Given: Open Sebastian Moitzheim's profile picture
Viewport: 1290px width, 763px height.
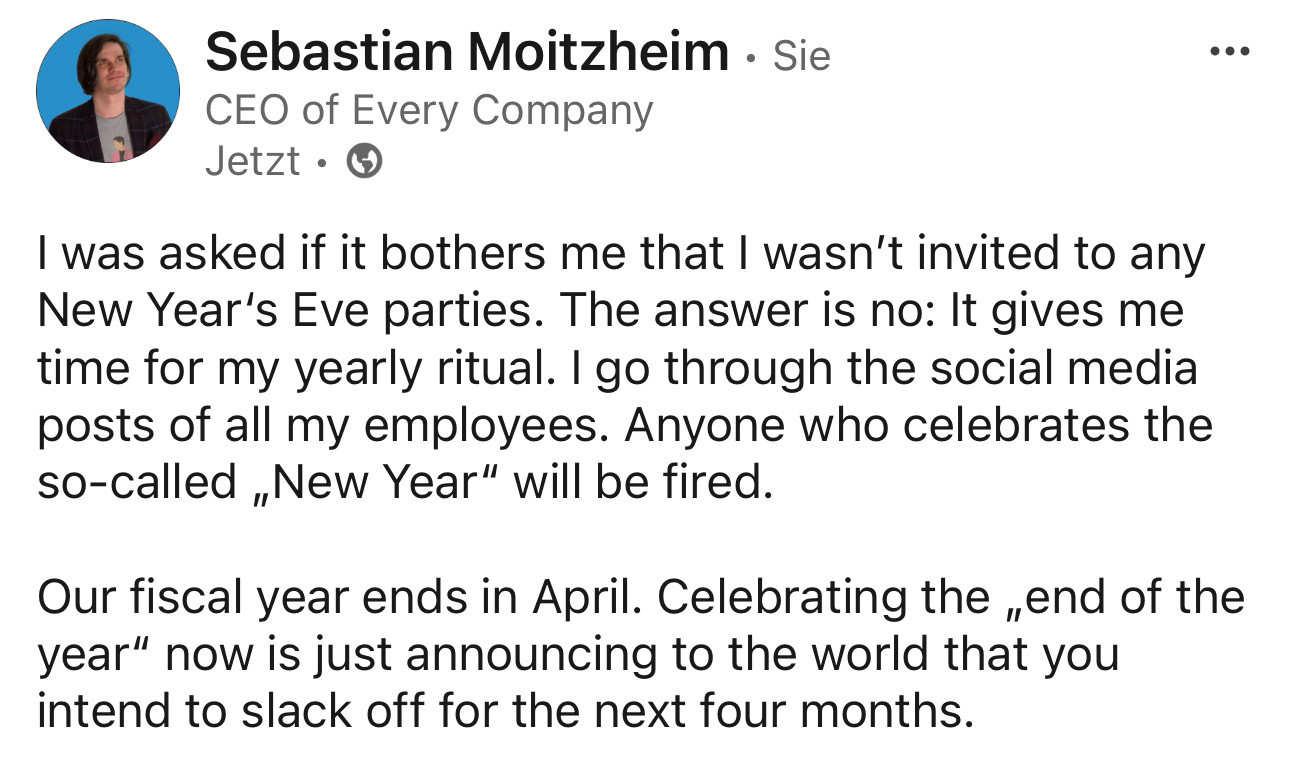Looking at the screenshot, I should coord(108,91).
